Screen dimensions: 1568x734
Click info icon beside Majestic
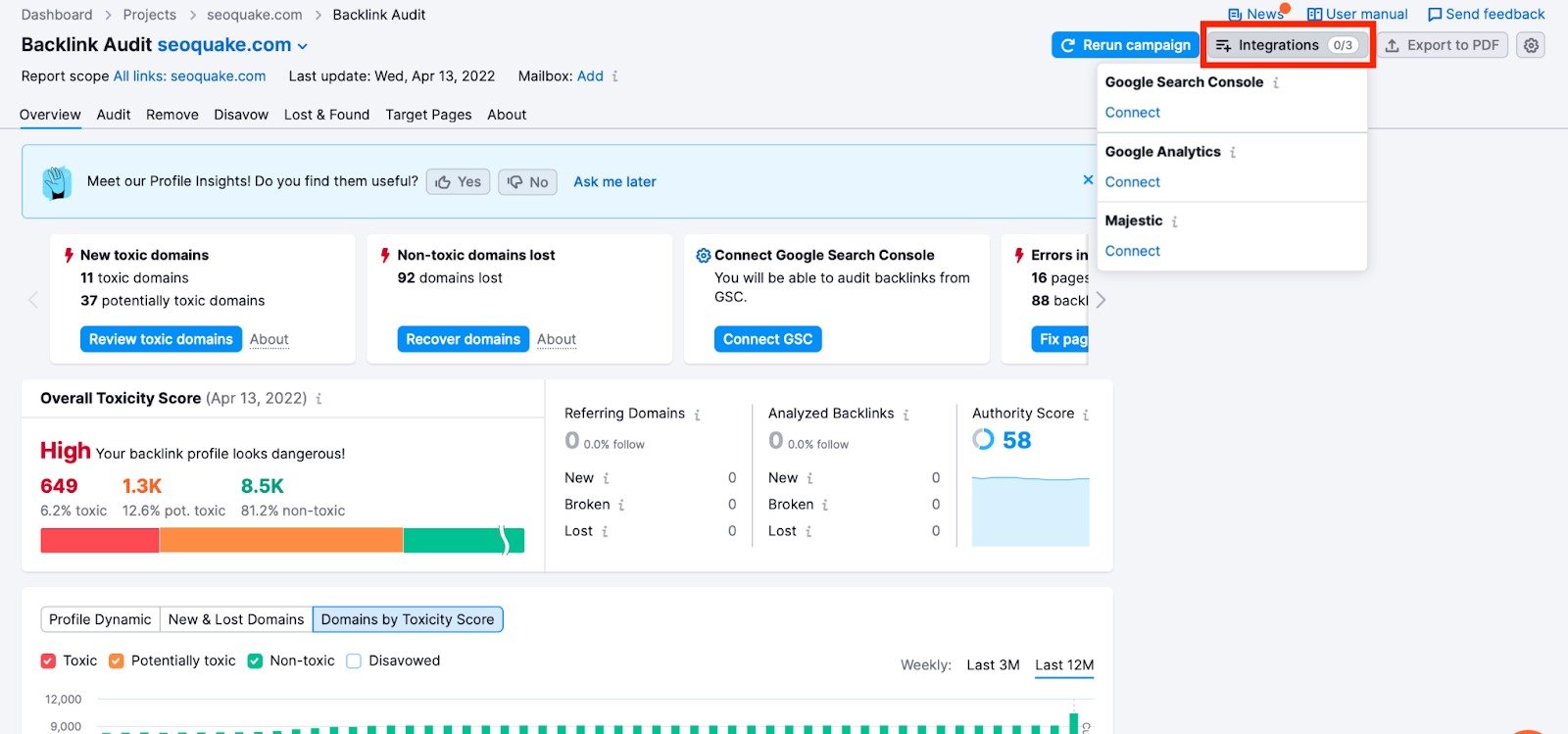pyautogui.click(x=1175, y=222)
